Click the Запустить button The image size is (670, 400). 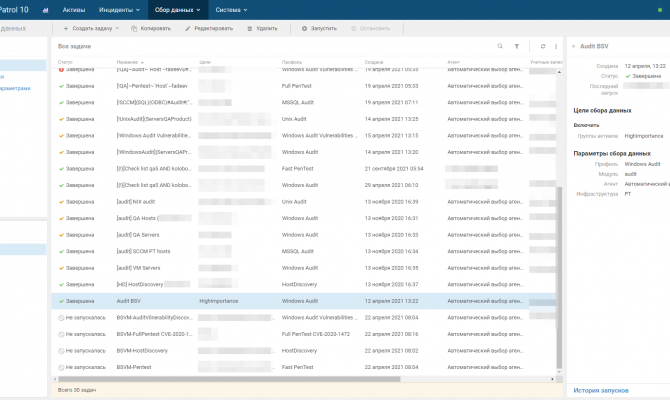point(319,29)
